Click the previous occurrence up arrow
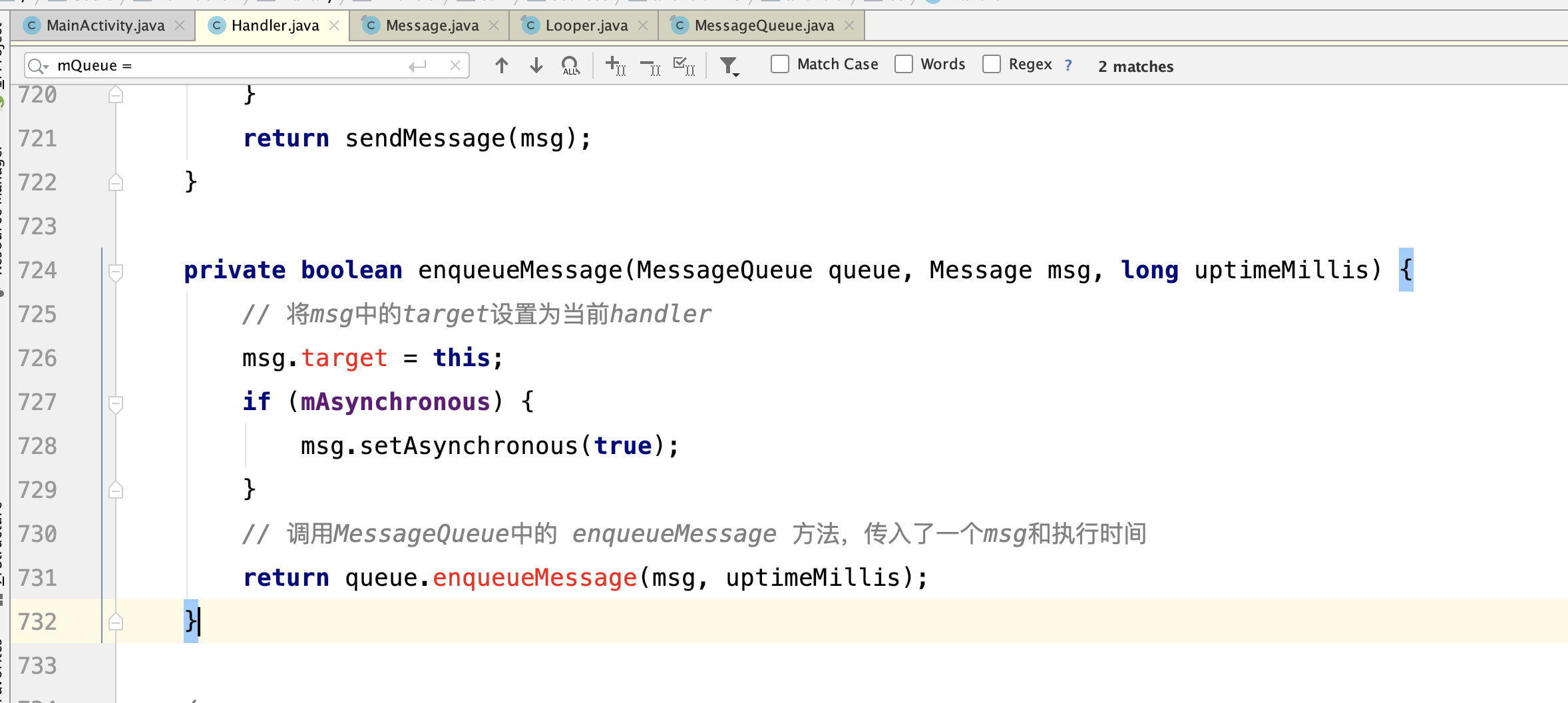This screenshot has width=1568, height=703. [x=502, y=65]
